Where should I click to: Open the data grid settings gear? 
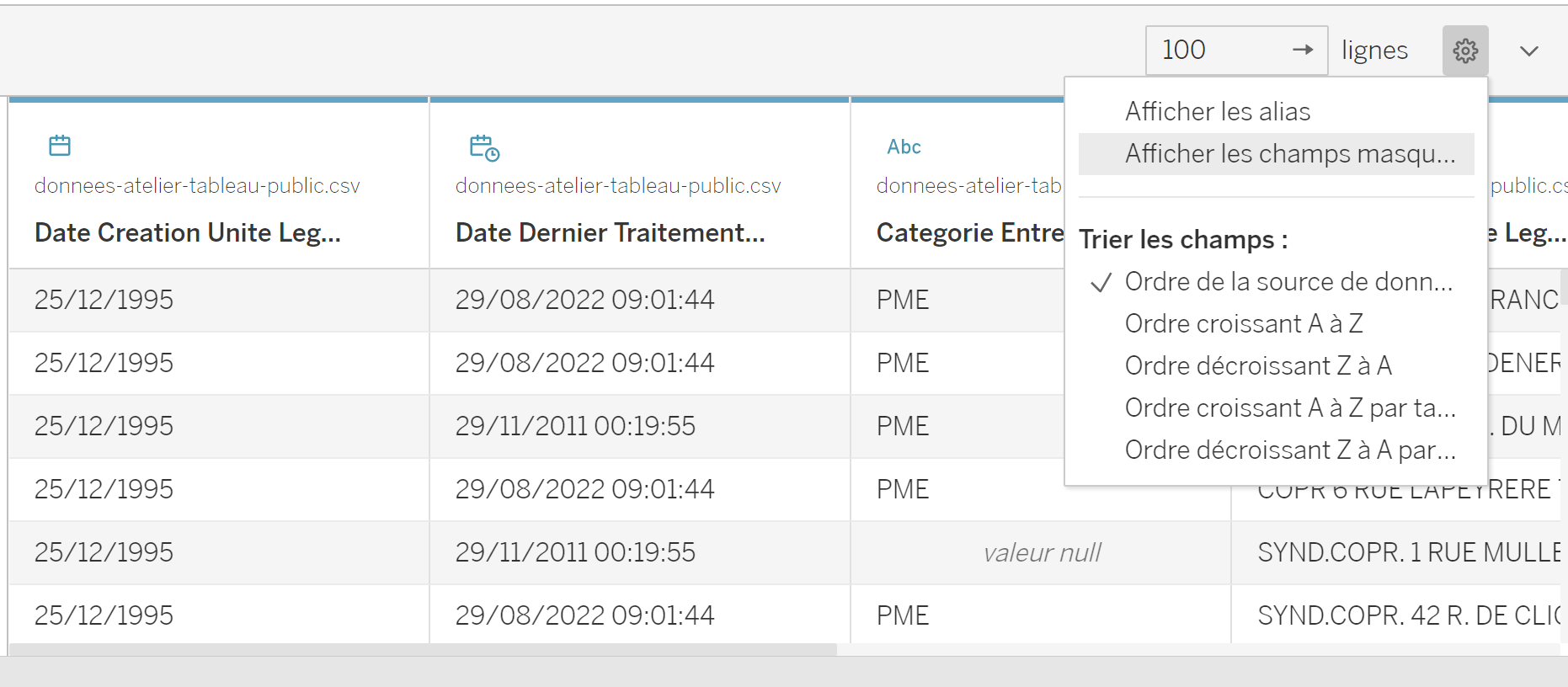point(1465,51)
